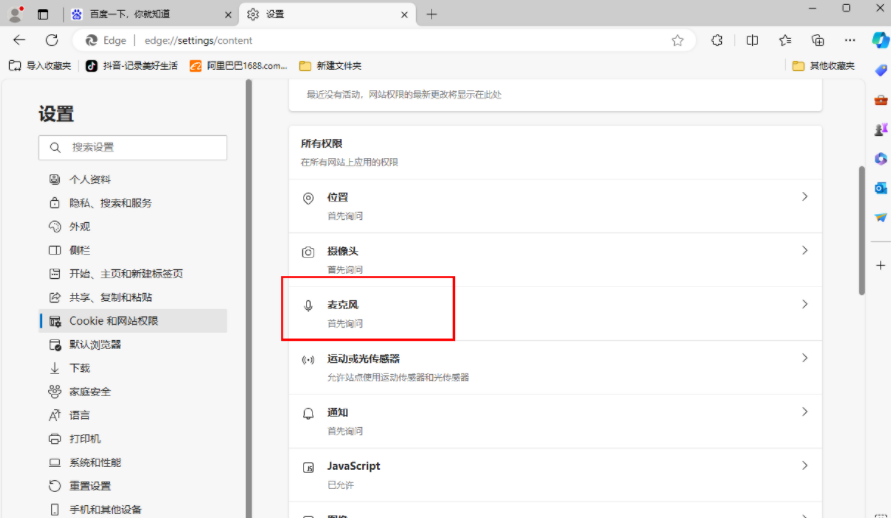Viewport: 891px width, 518px height.
Task: Switch to the 百度一下 tab
Action: click(151, 14)
